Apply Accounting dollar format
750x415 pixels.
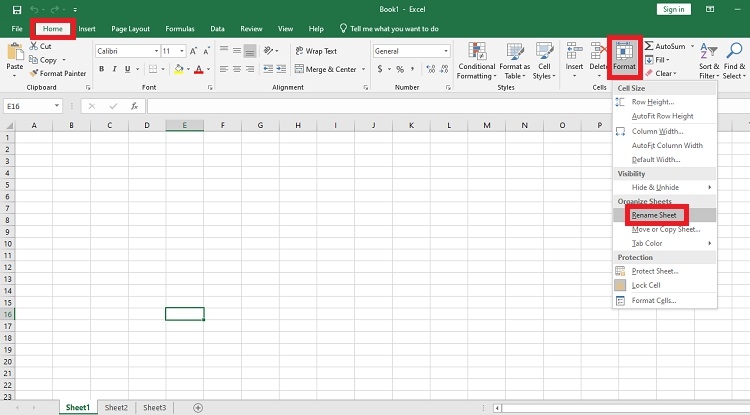[x=380, y=69]
